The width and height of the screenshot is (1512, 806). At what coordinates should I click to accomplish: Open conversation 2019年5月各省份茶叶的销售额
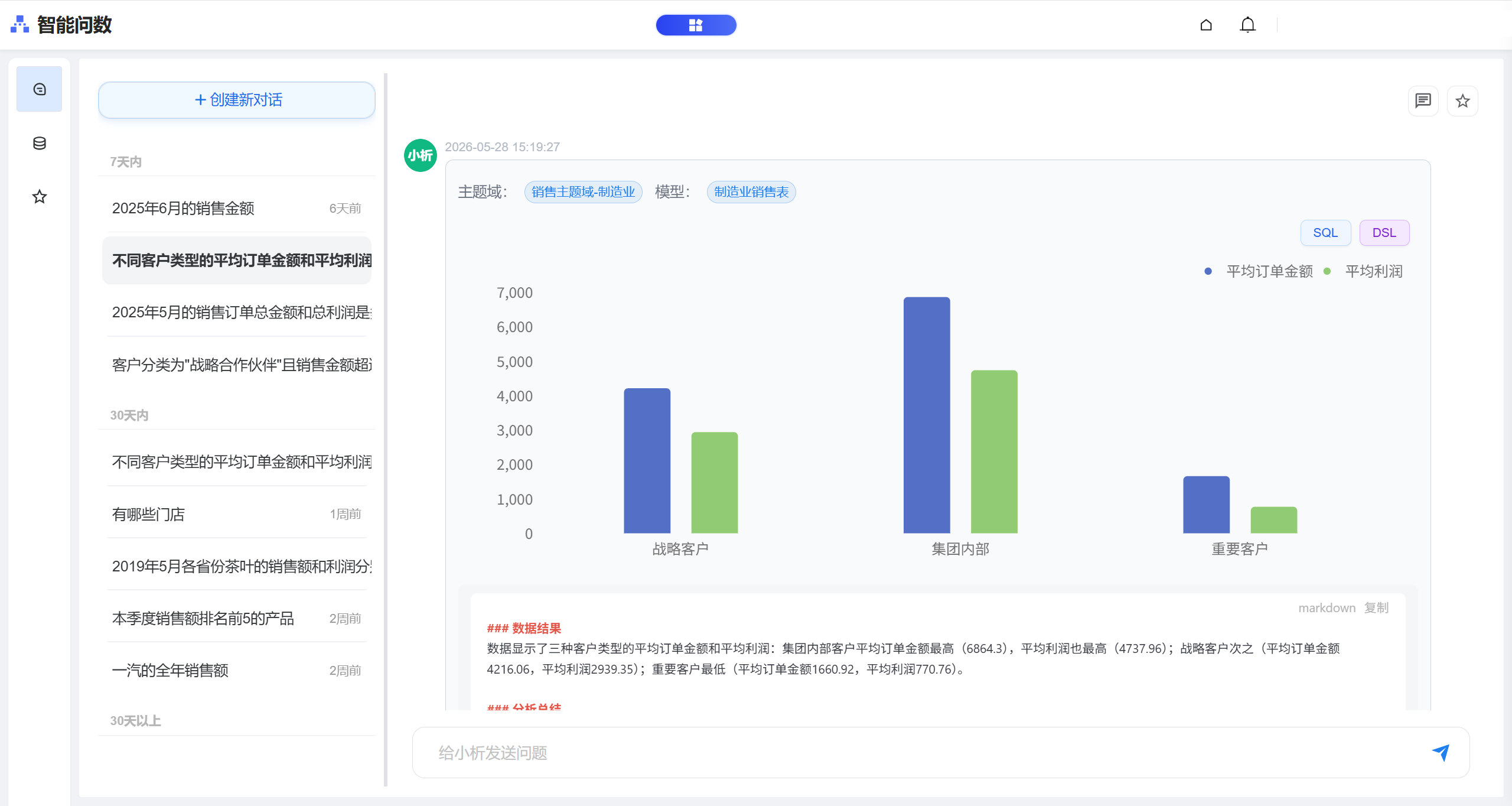coord(237,566)
